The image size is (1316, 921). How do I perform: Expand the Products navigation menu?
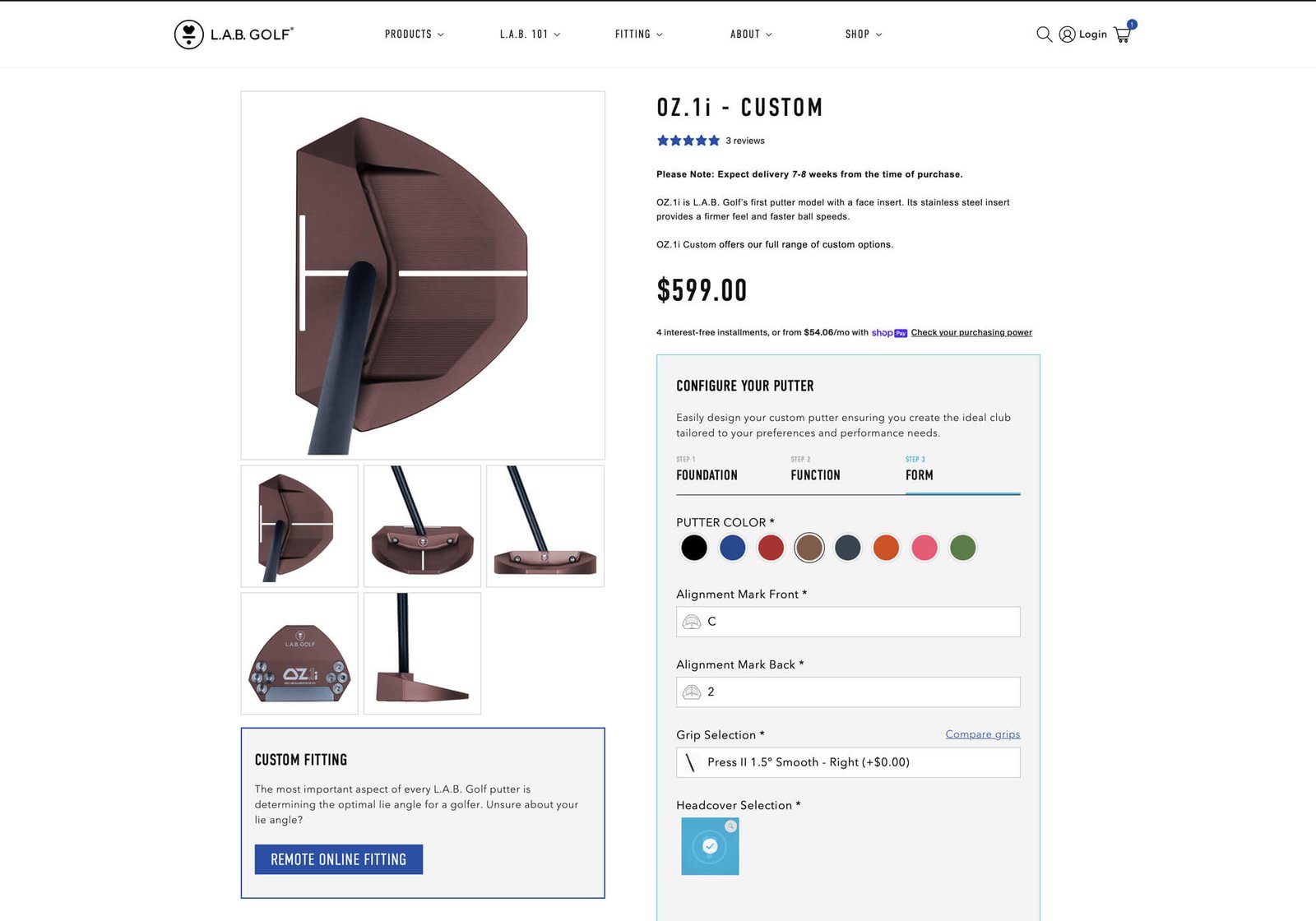(414, 34)
